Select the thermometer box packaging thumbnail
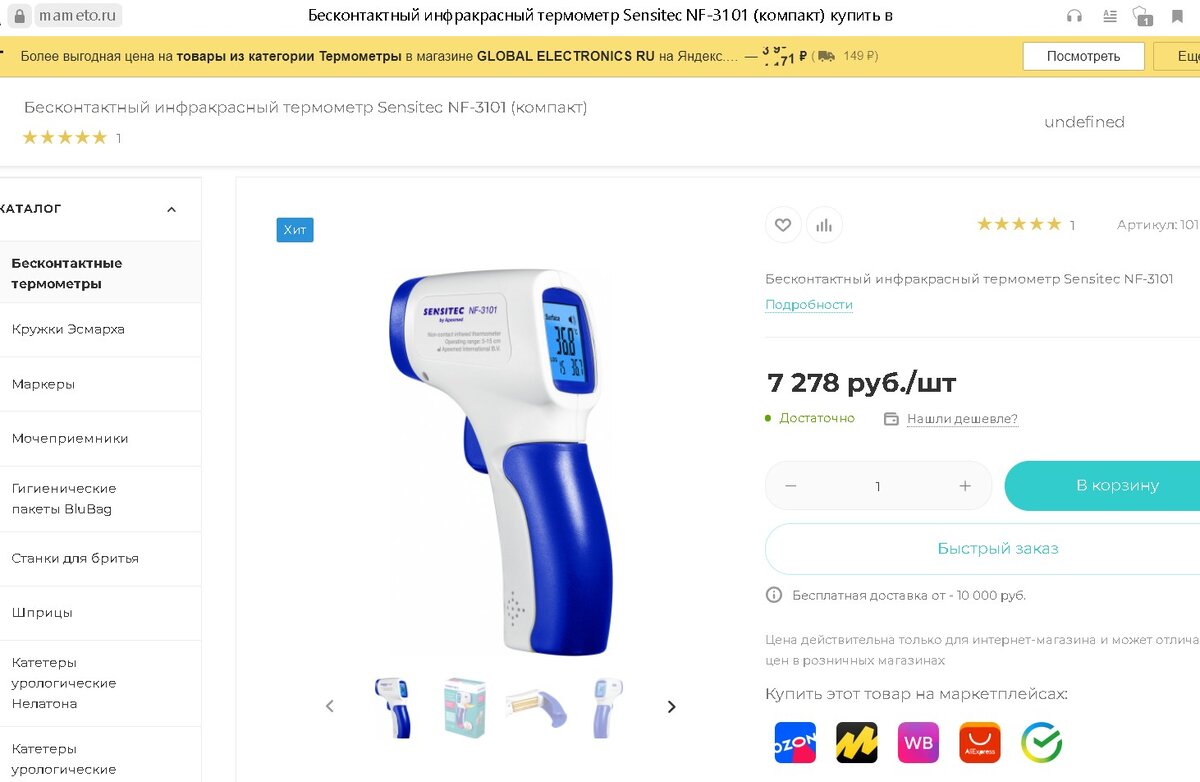The width and height of the screenshot is (1200, 782). point(465,707)
